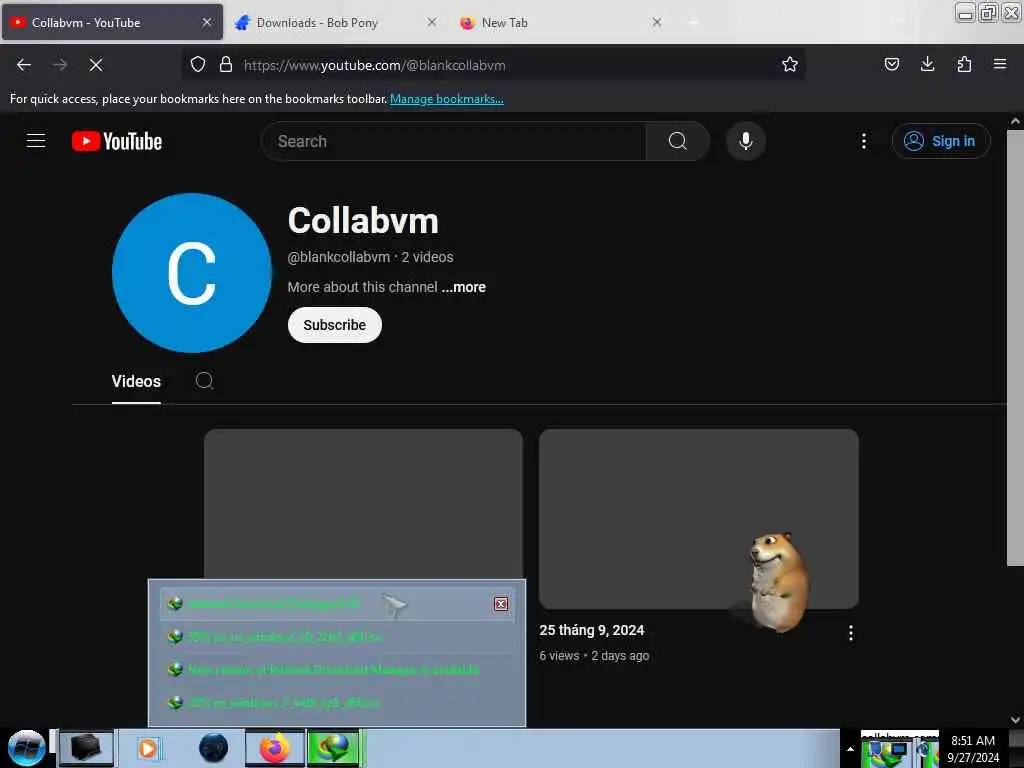Click the YouTube search magnifier button
Screen dimensions: 1024x768
tap(677, 141)
